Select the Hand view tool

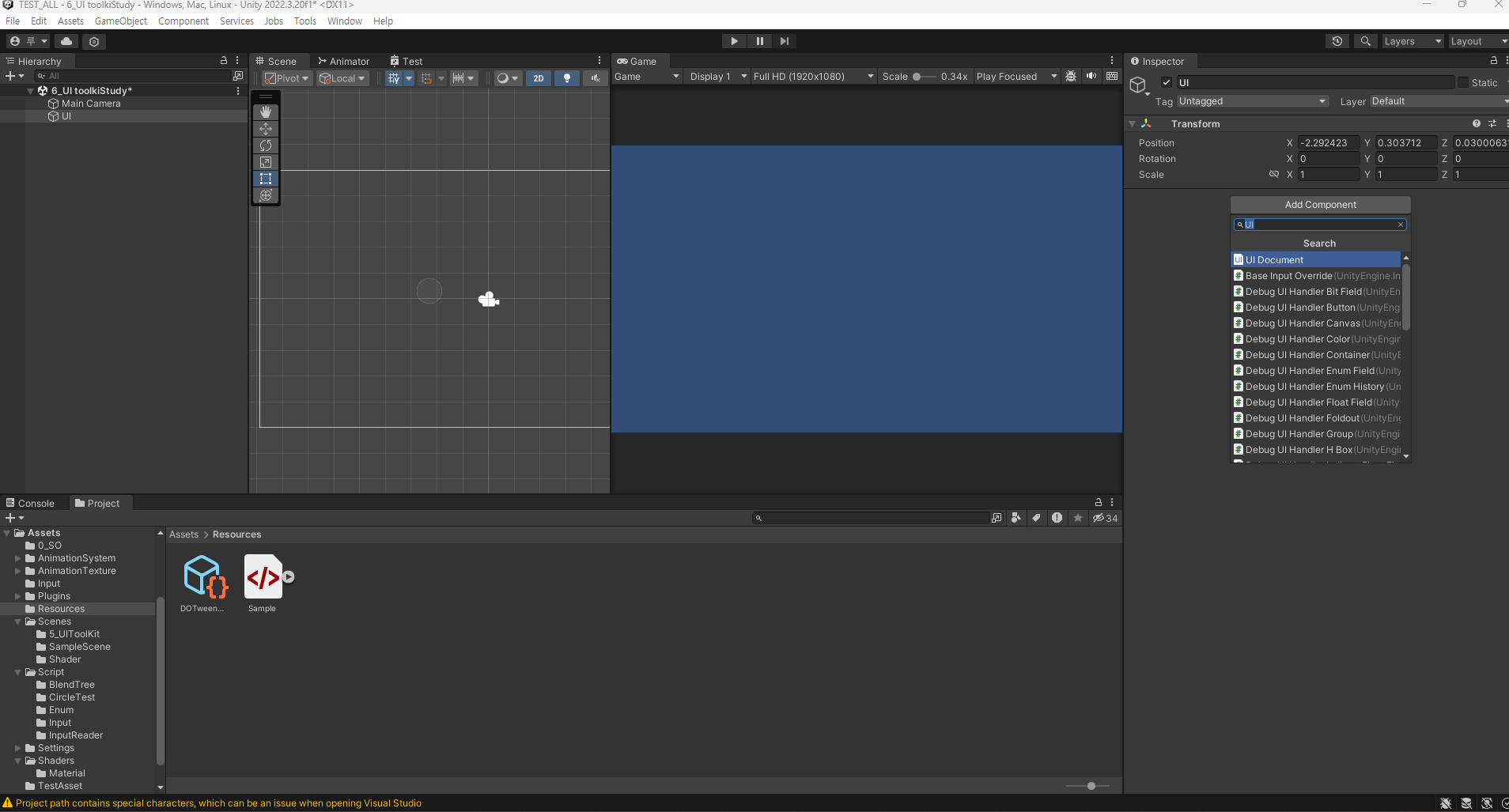coord(266,112)
